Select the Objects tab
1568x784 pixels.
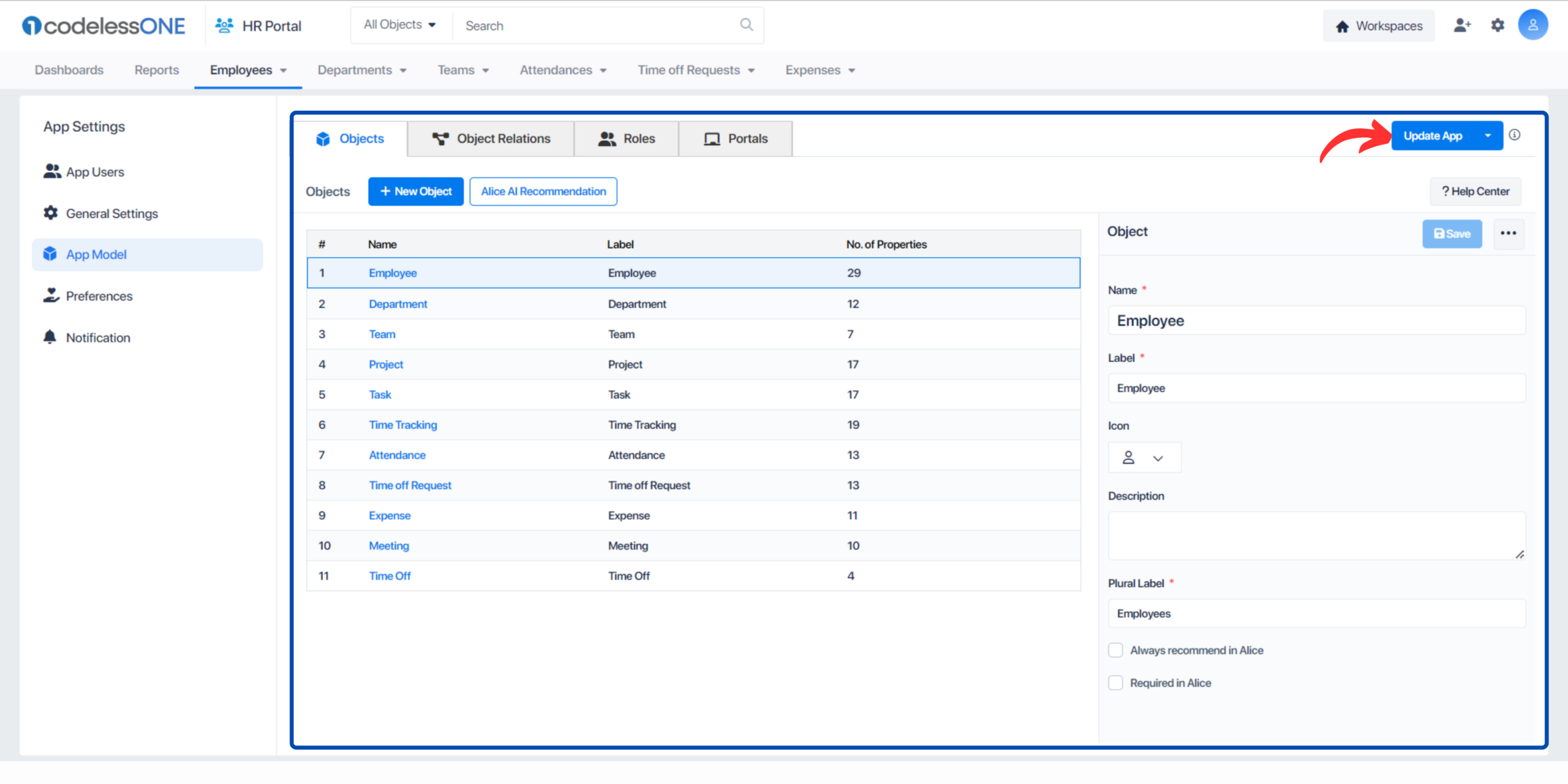[x=350, y=139]
